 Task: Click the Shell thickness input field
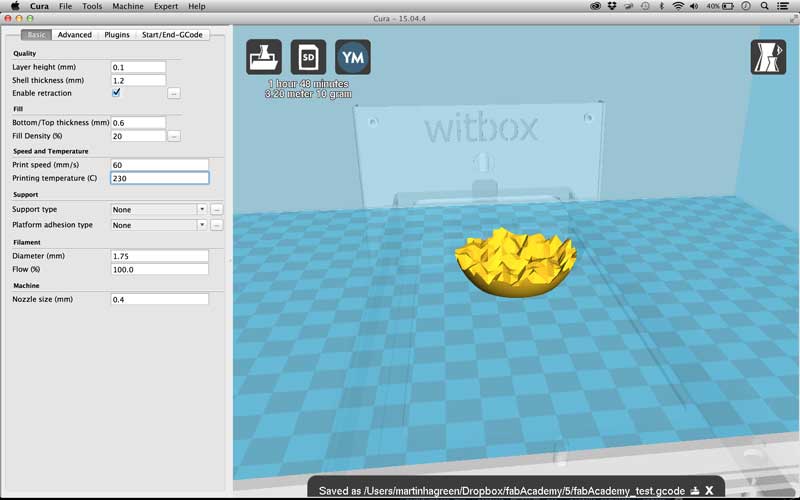coord(138,81)
